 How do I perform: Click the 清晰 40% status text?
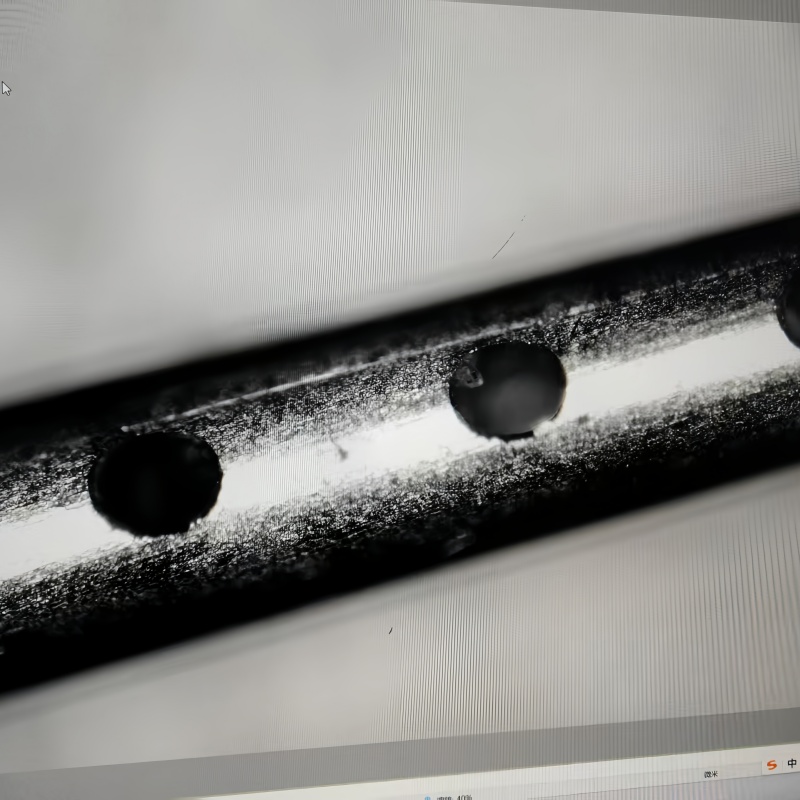pos(450,797)
